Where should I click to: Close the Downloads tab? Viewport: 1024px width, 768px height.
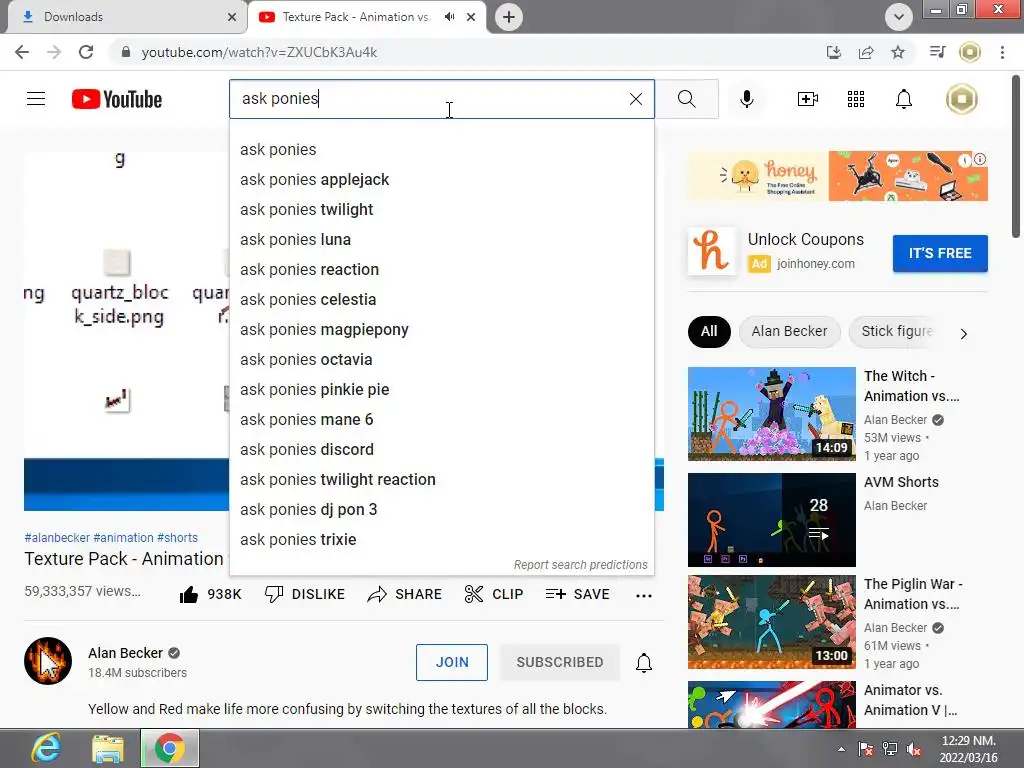click(232, 17)
